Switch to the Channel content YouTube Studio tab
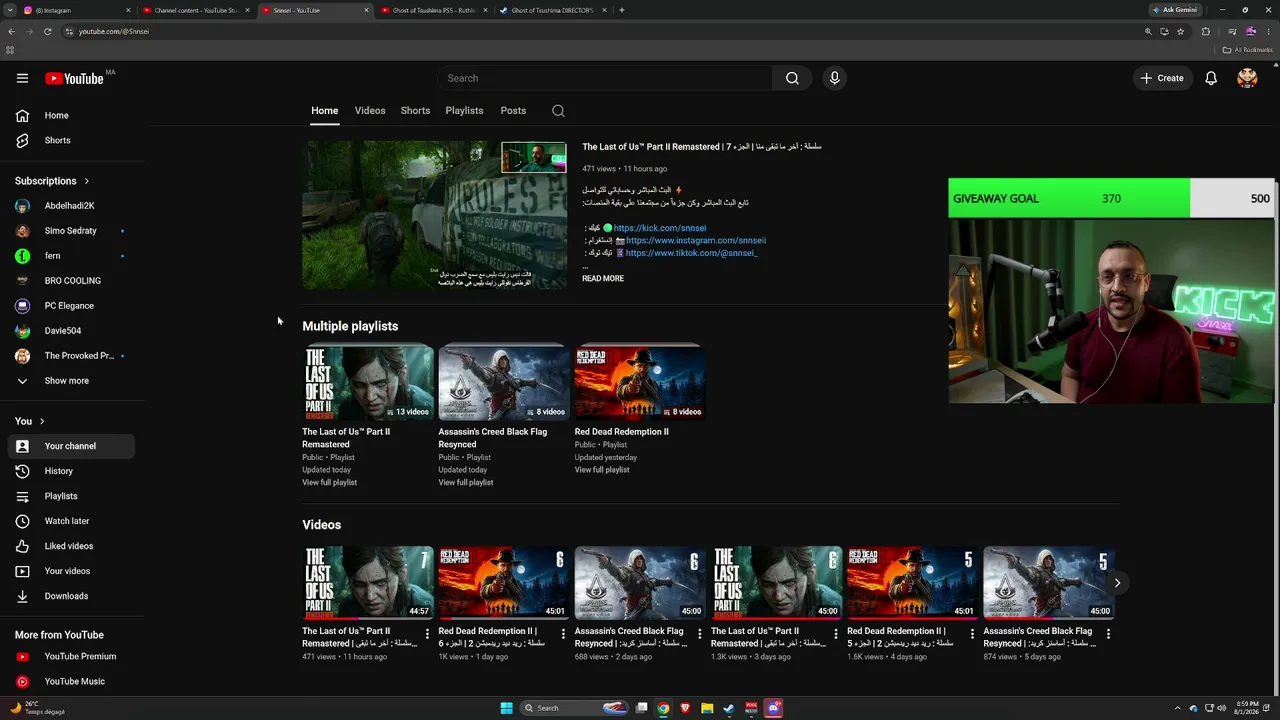 coord(196,10)
